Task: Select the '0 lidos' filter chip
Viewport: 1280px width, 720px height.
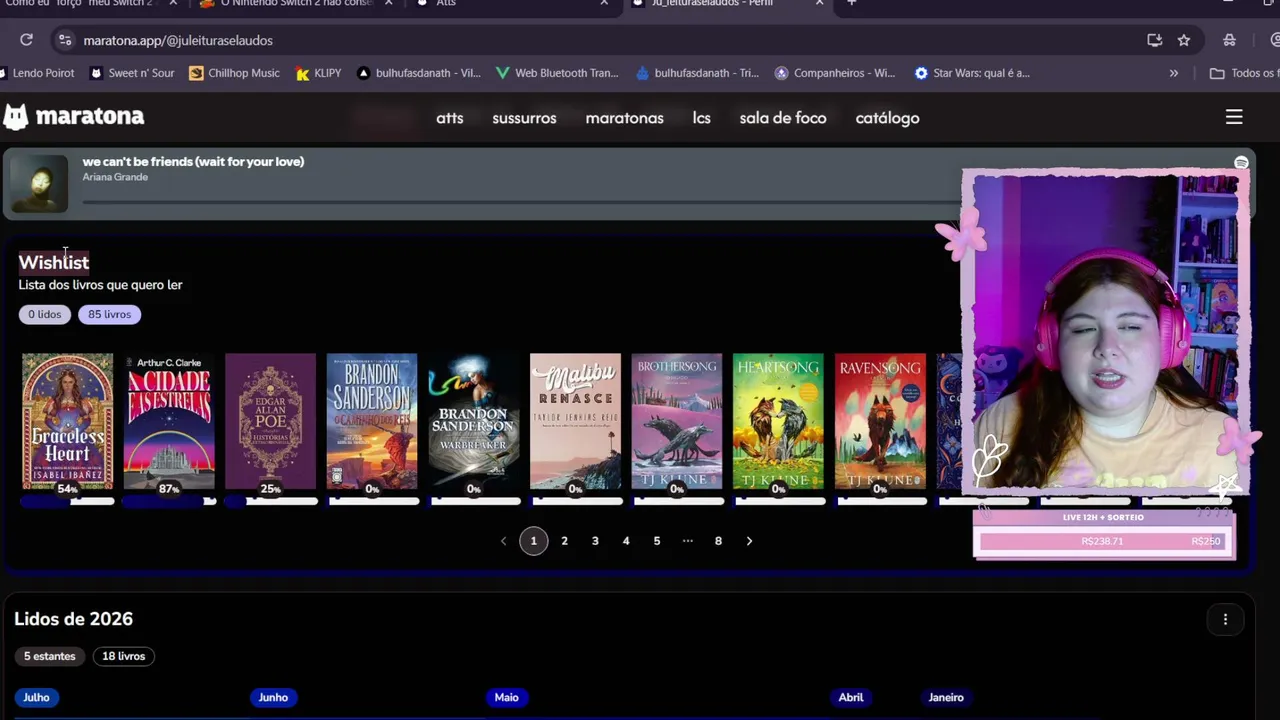Action: [x=45, y=314]
